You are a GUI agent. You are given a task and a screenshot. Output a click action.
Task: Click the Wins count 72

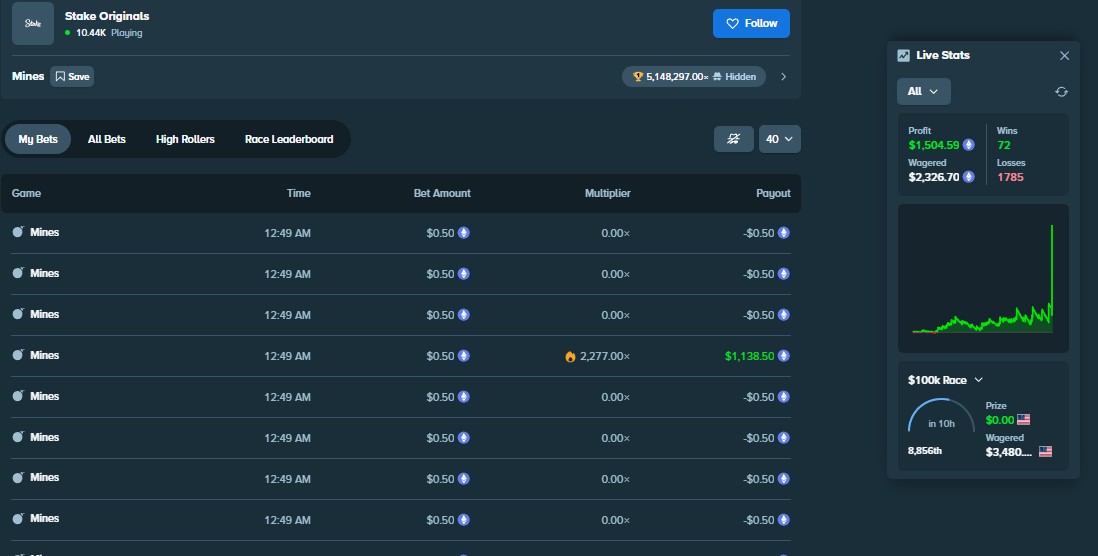click(x=1003, y=146)
